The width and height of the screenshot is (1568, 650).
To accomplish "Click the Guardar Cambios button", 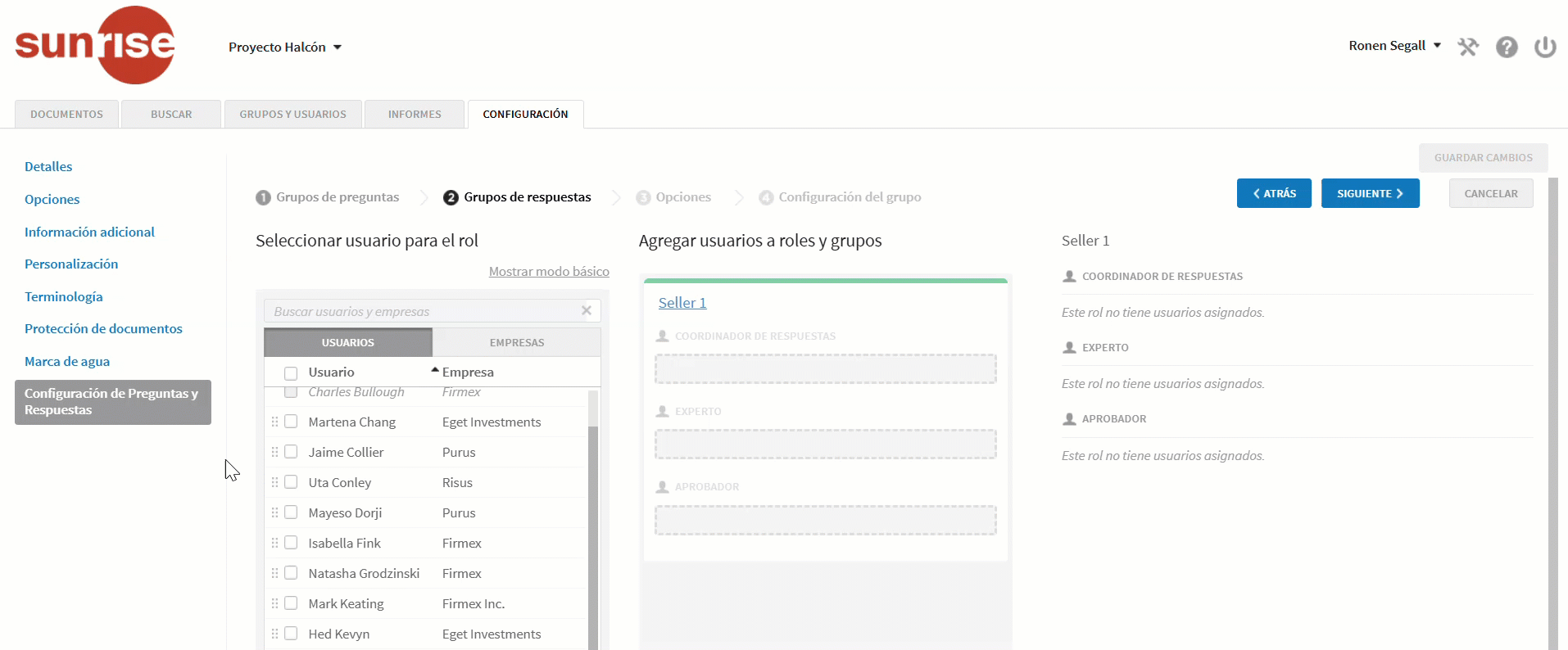I will click(x=1483, y=157).
